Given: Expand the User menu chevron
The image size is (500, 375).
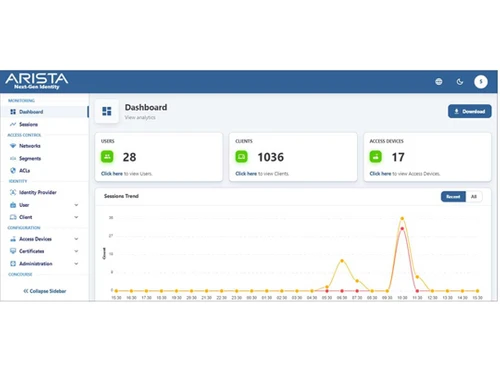Looking at the screenshot, I should click(x=76, y=205).
